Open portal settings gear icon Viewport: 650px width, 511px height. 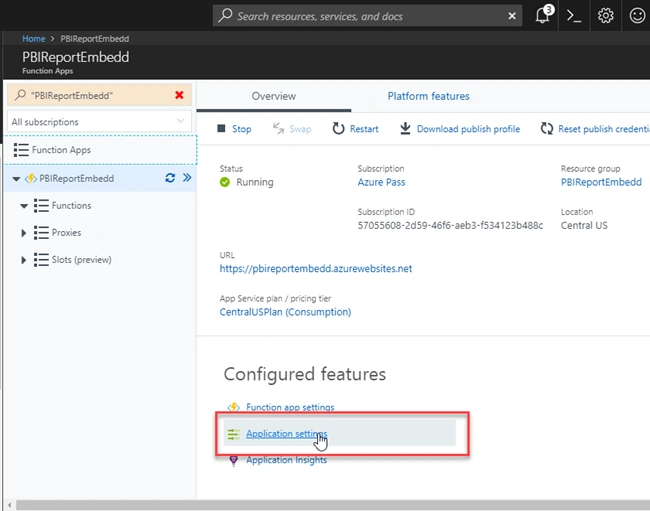click(x=606, y=16)
